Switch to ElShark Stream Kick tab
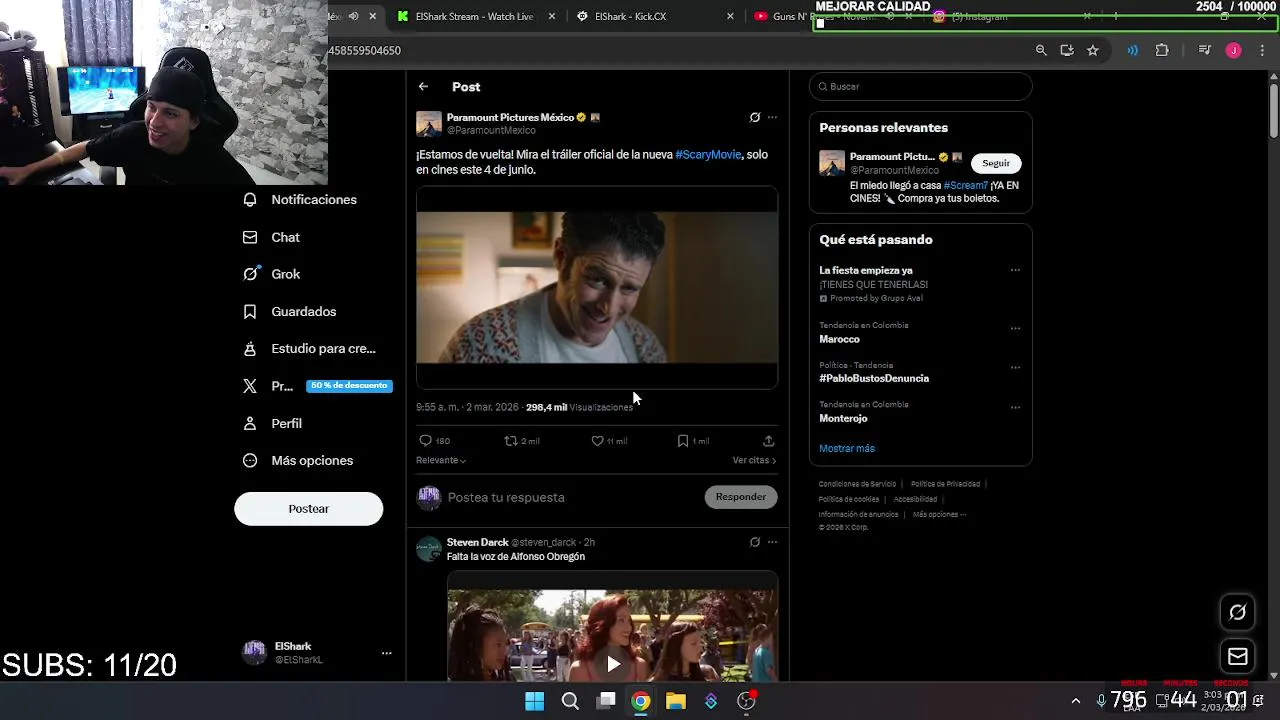The width and height of the screenshot is (1280, 720). click(x=474, y=16)
